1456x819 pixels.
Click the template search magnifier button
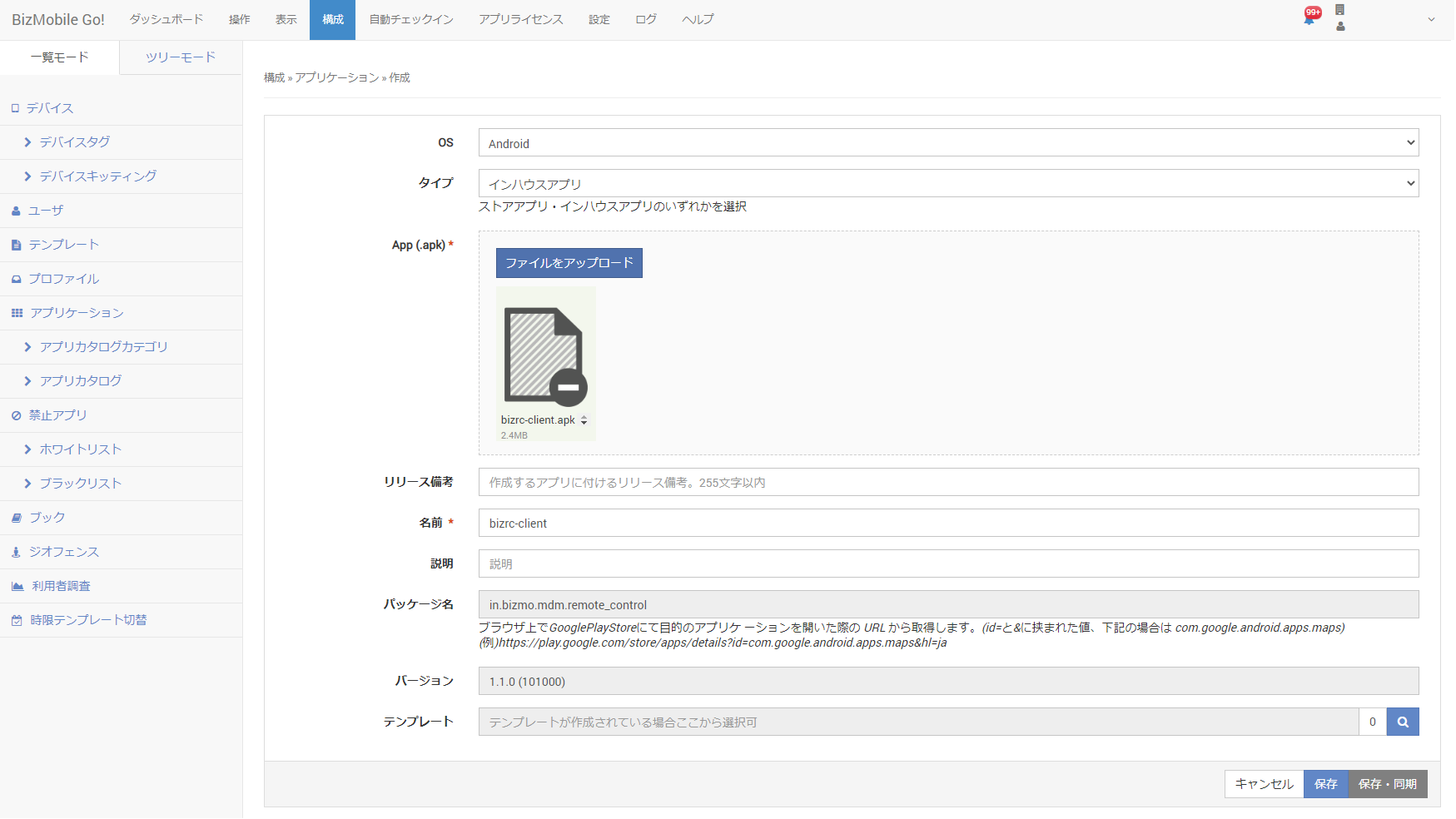pyautogui.click(x=1402, y=722)
